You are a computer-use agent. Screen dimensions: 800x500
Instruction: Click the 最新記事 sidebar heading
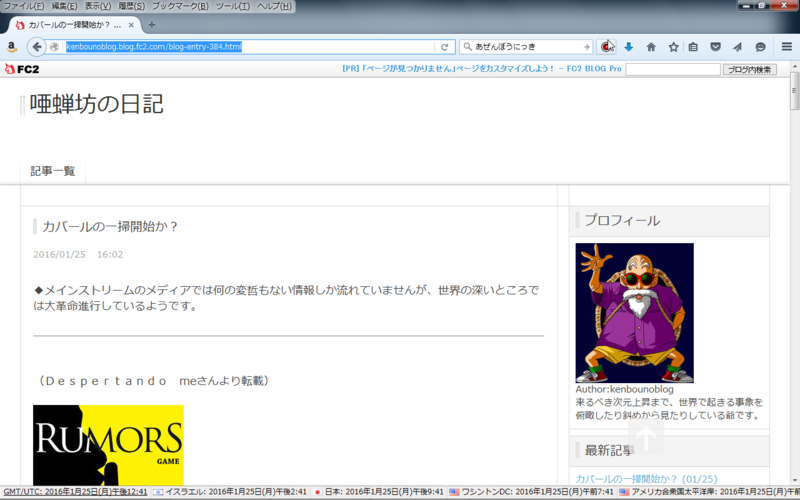(x=609, y=450)
